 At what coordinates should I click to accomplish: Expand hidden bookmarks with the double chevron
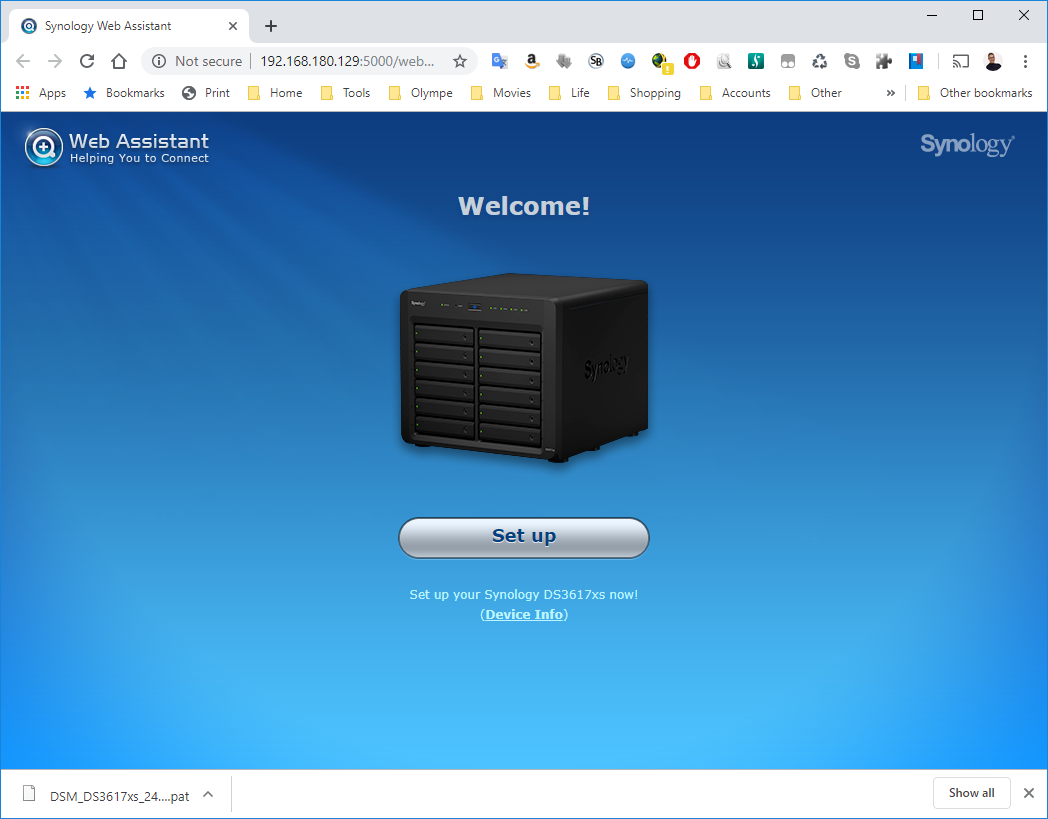point(890,93)
